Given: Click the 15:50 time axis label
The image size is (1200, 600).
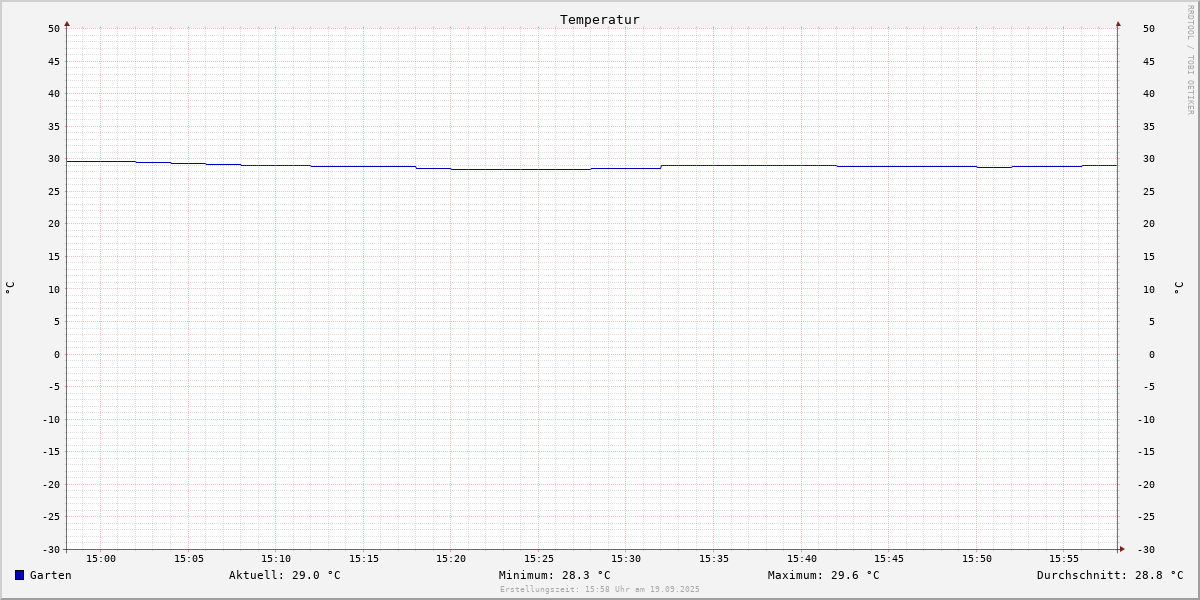Looking at the screenshot, I should (x=977, y=559).
